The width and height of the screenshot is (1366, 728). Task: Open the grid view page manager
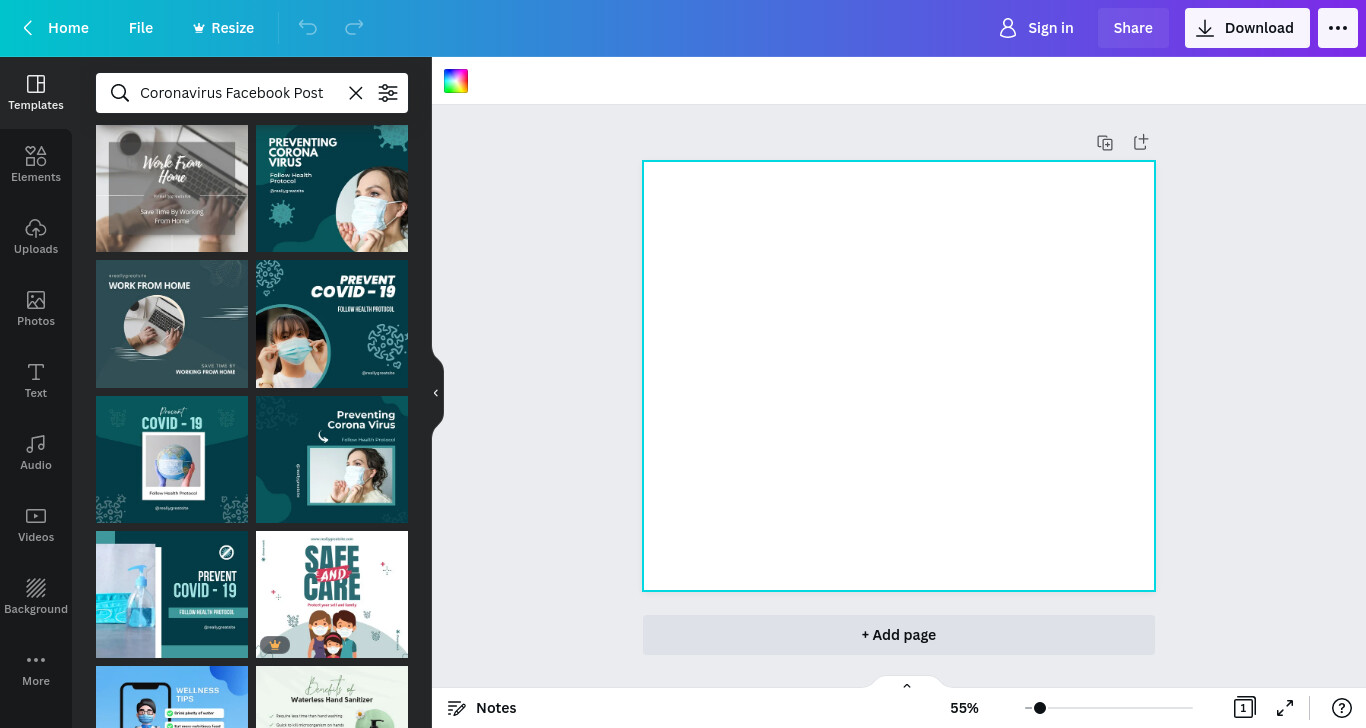[1244, 708]
